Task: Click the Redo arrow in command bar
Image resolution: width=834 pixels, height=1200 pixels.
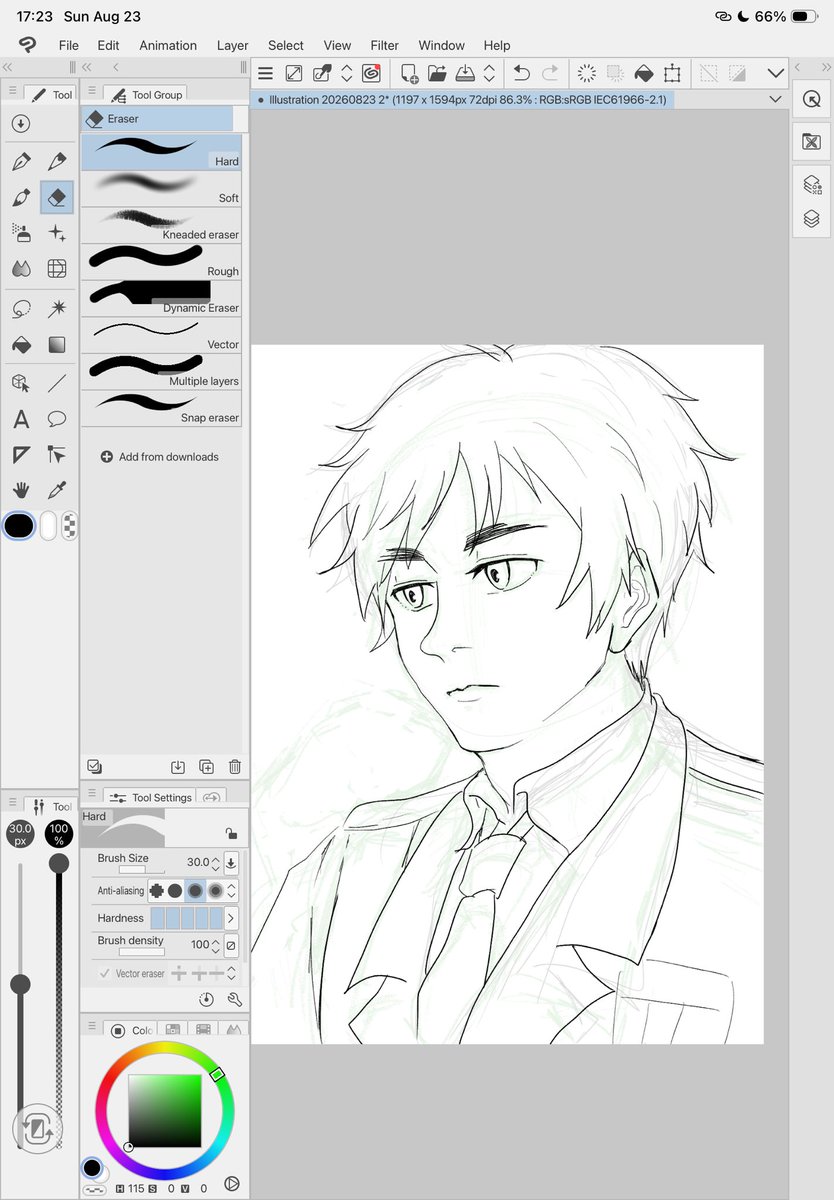Action: pyautogui.click(x=550, y=73)
